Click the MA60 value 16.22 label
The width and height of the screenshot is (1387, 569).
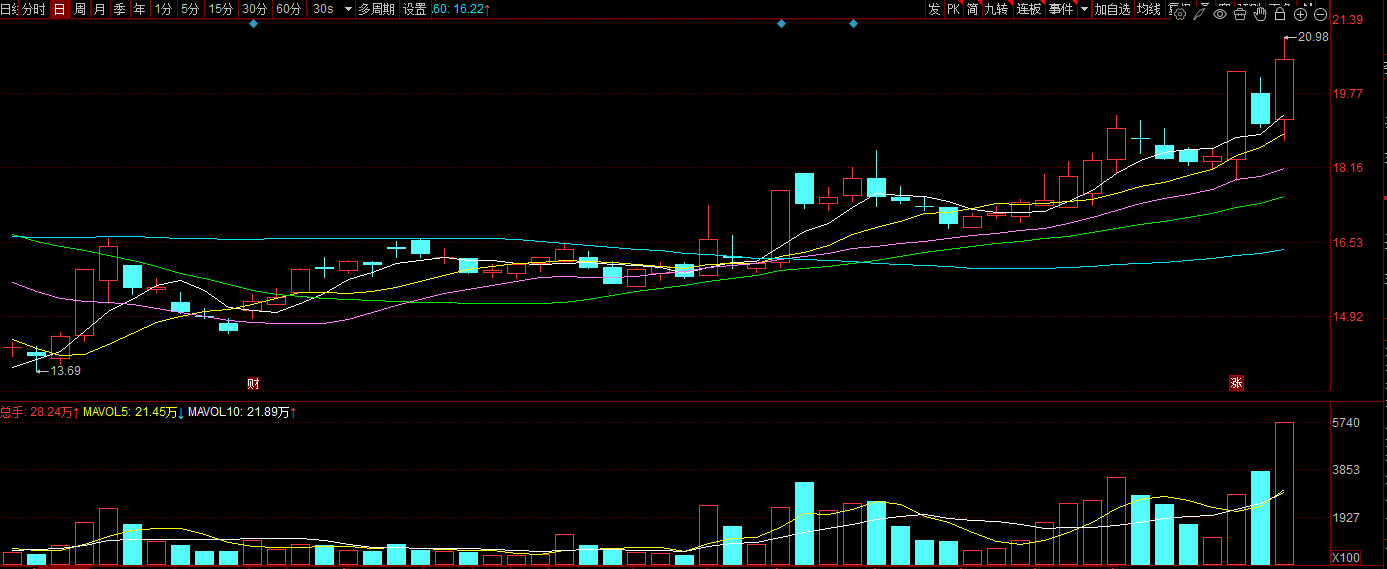point(460,9)
